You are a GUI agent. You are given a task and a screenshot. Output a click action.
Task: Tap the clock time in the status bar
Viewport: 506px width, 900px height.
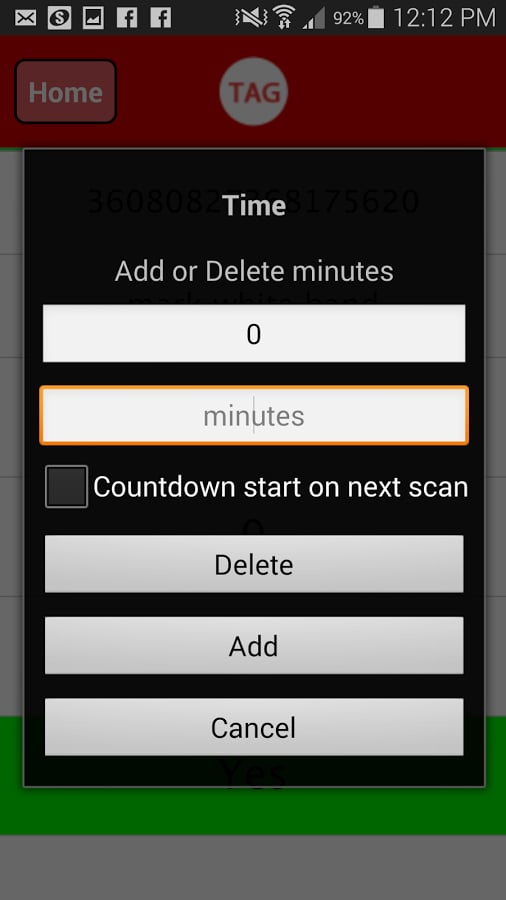444,18
